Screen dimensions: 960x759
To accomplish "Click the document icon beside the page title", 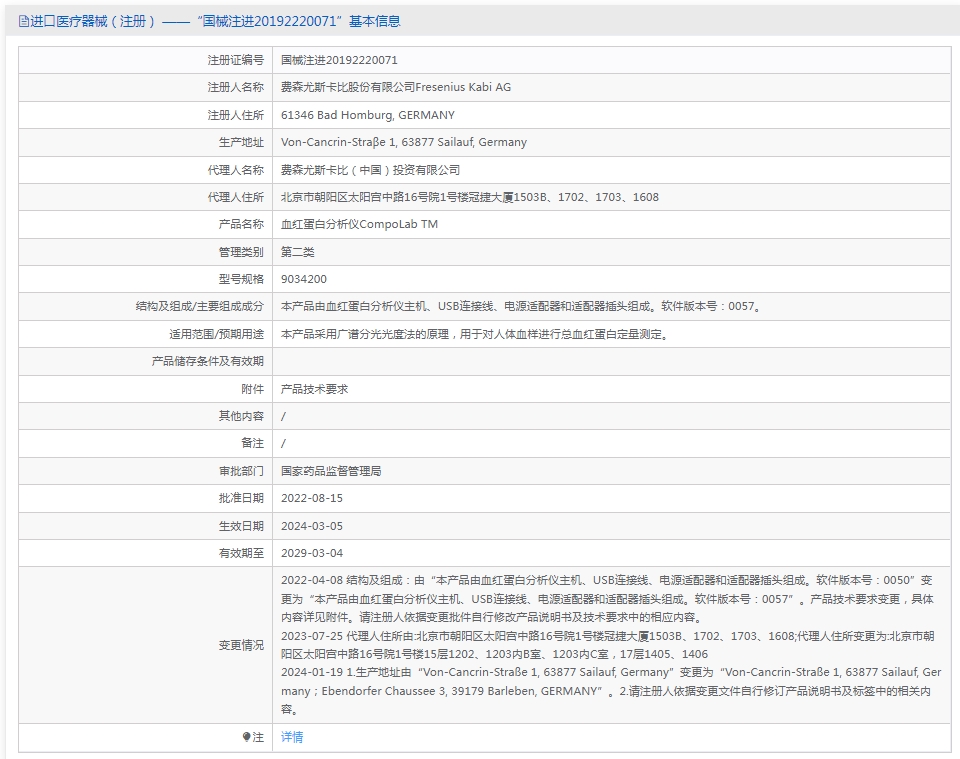I will (x=23, y=21).
